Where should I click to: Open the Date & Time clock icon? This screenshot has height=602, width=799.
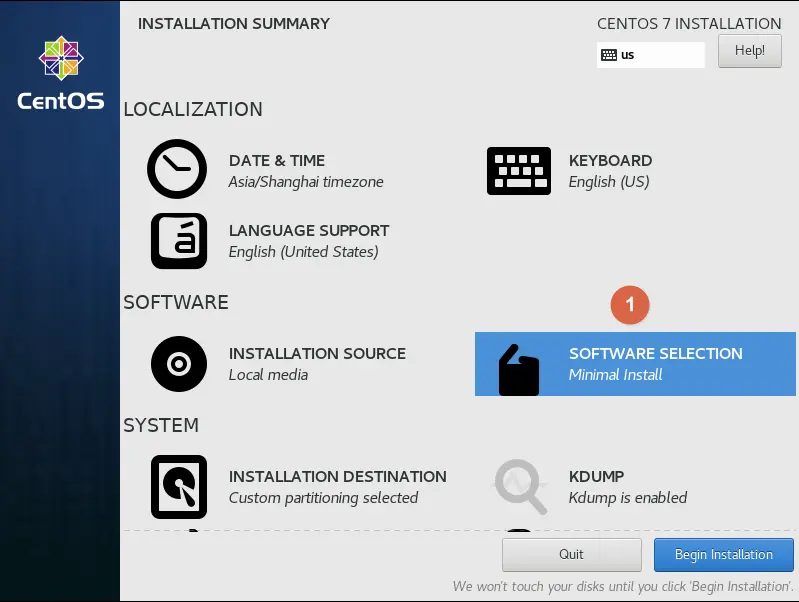click(177, 169)
